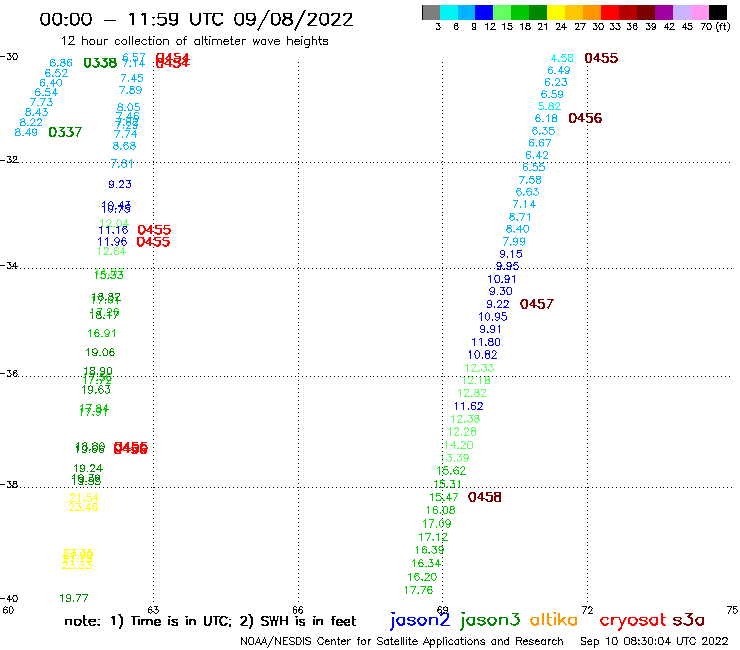Click the 9.15 wave height value
This screenshot has width=740, height=650.
(511, 254)
